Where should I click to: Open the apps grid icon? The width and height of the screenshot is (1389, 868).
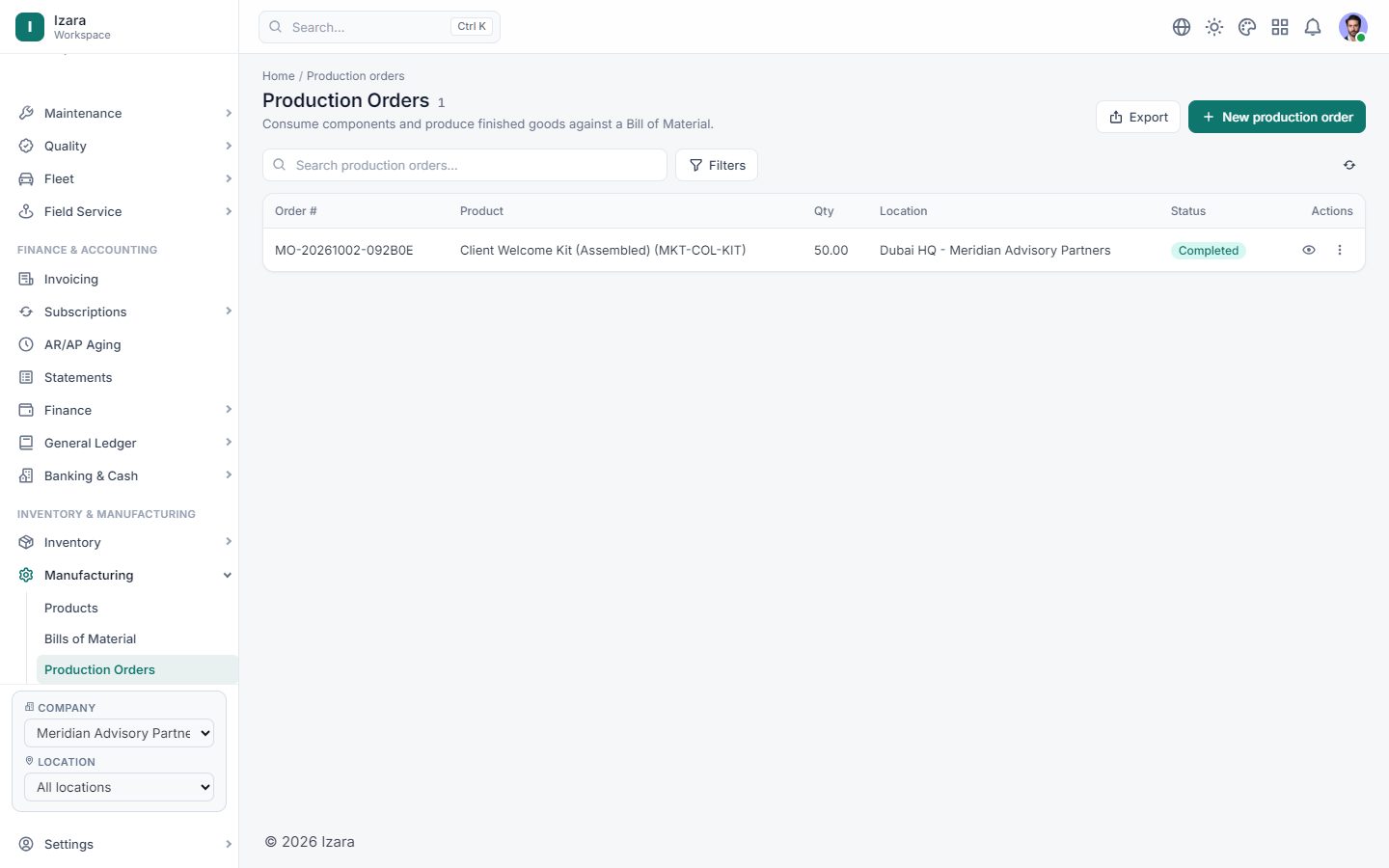[1280, 27]
